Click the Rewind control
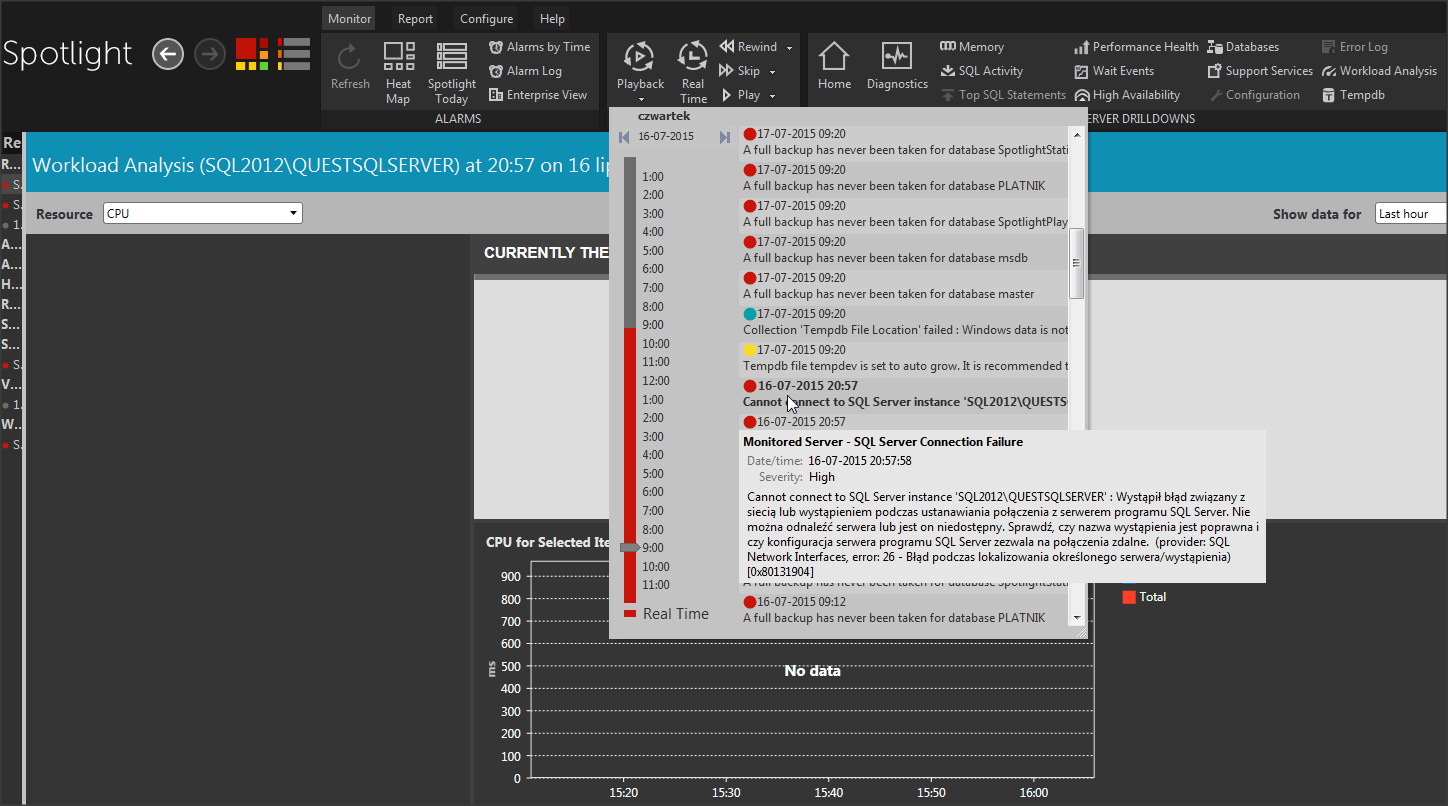 click(x=748, y=47)
